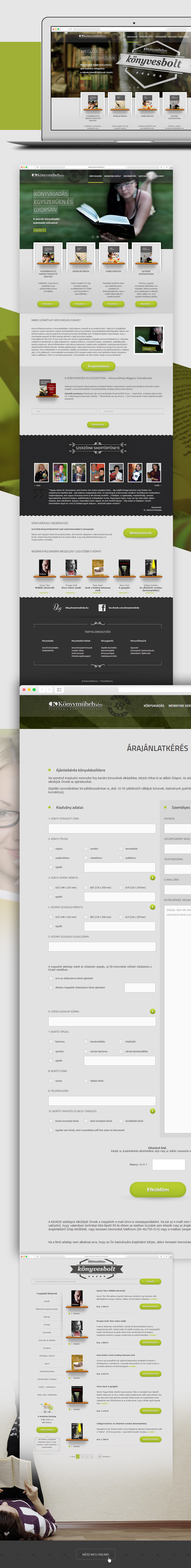Choose keménytáblás binding type
191x1568 pixels.
[x=86, y=1041]
